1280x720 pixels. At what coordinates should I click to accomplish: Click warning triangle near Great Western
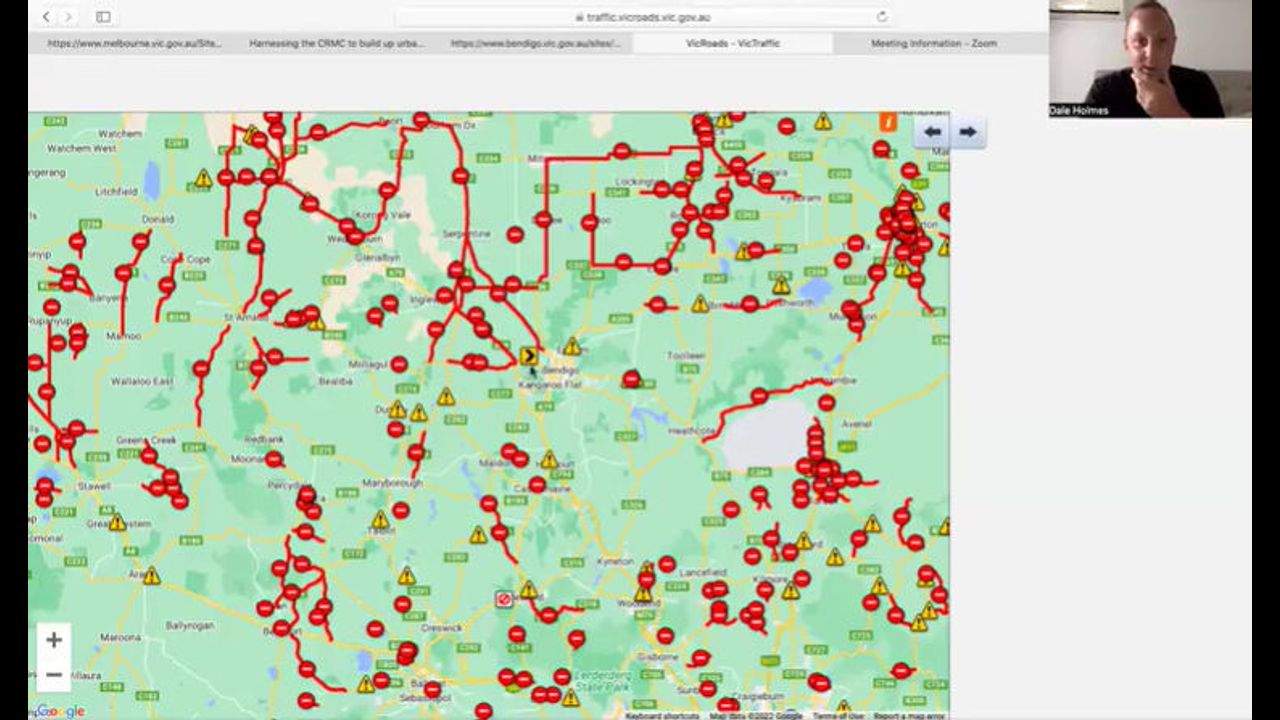(x=118, y=523)
